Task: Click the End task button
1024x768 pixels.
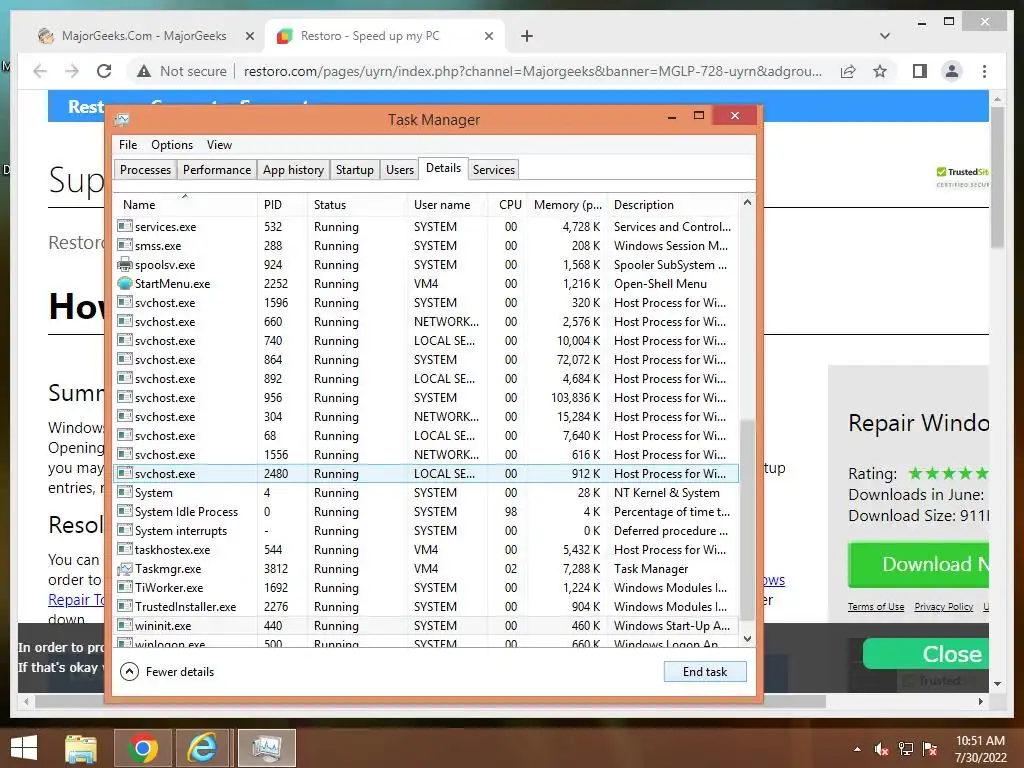Action: 705,671
